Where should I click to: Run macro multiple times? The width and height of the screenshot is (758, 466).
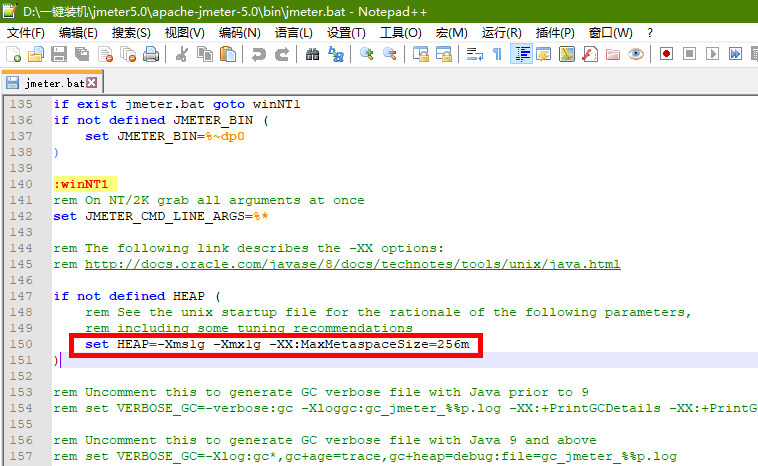pyautogui.click(x=736, y=54)
